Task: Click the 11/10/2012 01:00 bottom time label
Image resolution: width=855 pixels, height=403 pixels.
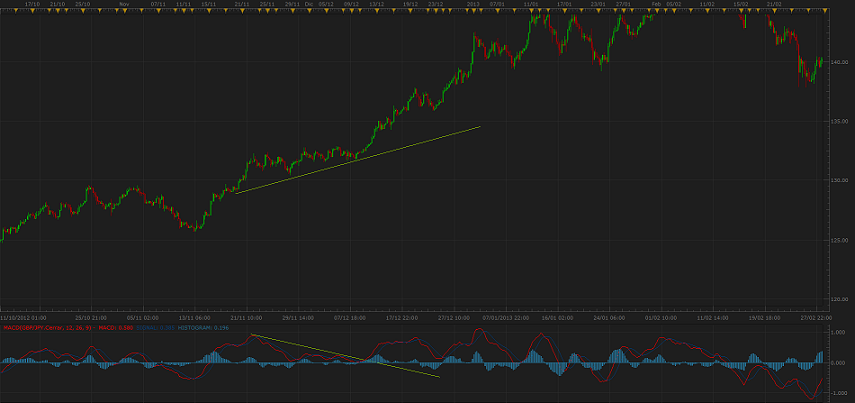Action: click(20, 317)
